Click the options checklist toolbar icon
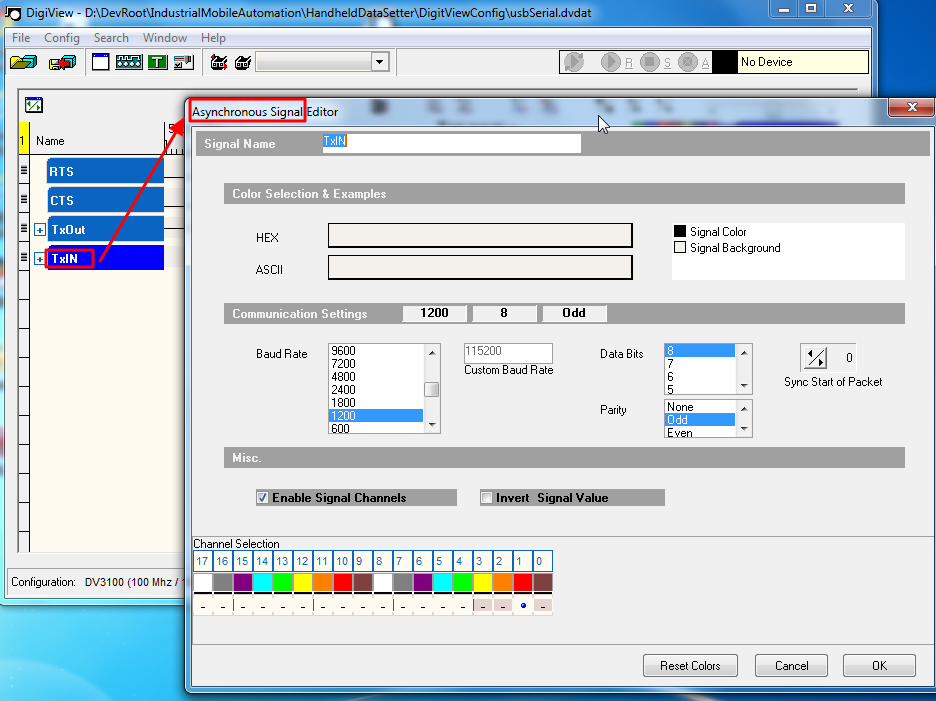This screenshot has height=701, width=936. click(184, 62)
